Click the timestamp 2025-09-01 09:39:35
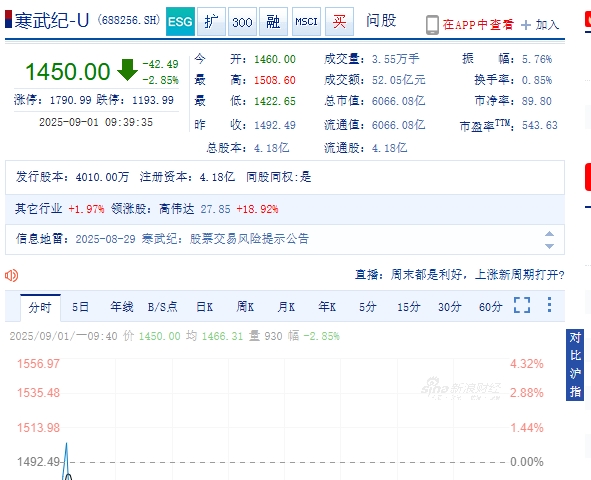Screen dimensions: 591x480 [96, 122]
